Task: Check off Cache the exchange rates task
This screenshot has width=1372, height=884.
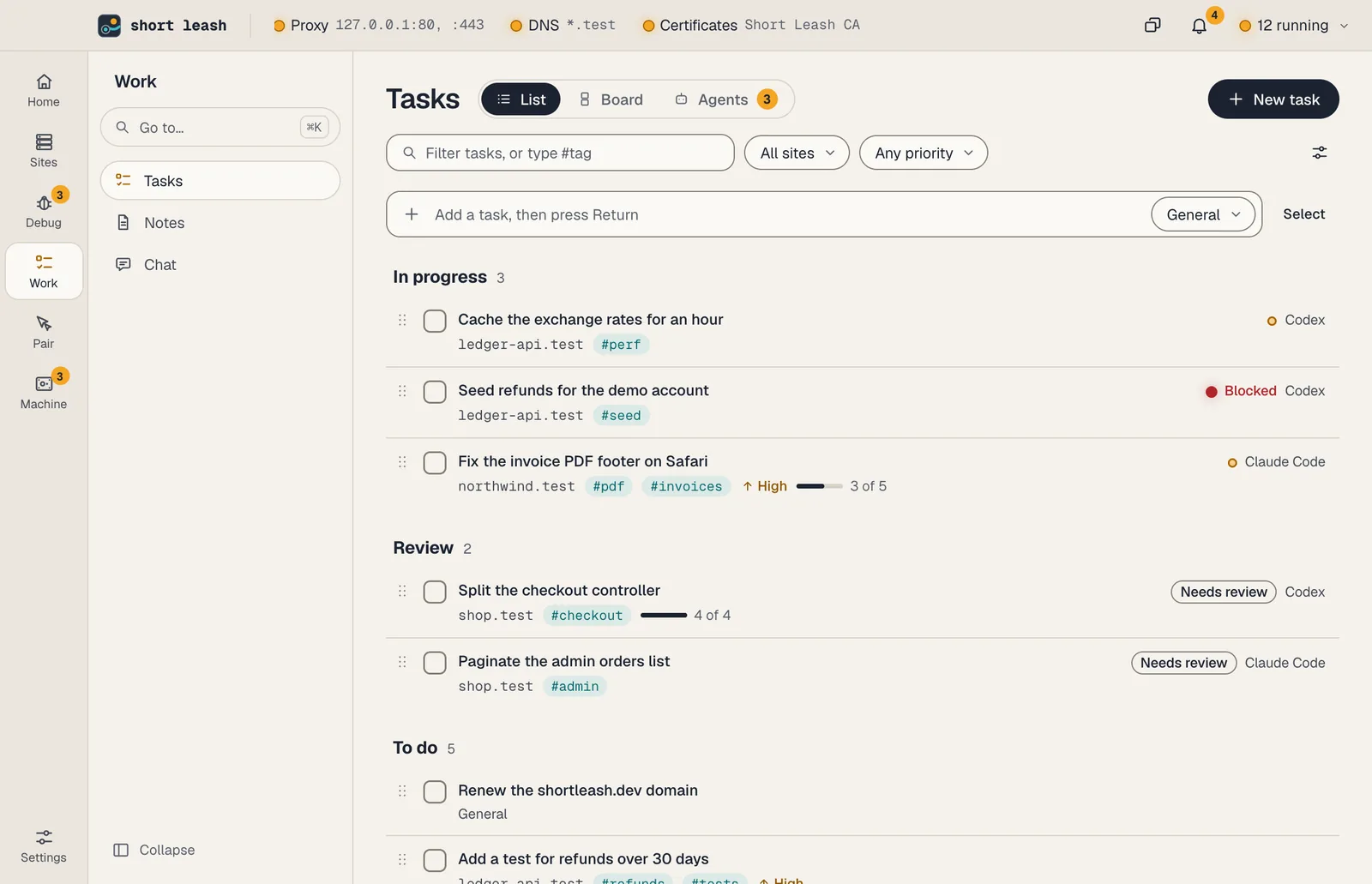Action: click(x=435, y=322)
